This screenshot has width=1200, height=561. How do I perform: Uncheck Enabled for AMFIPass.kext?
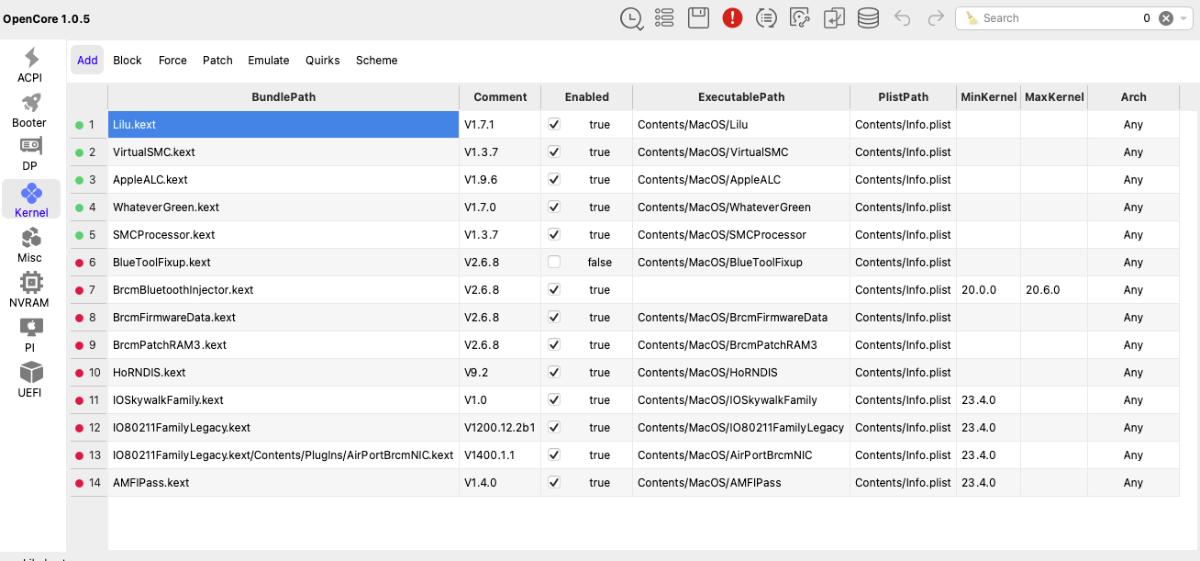[554, 482]
